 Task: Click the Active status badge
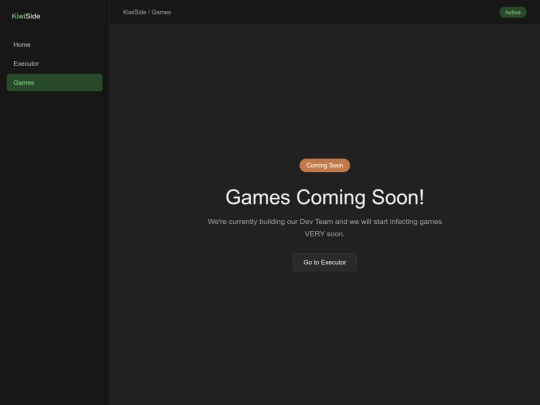pos(513,12)
